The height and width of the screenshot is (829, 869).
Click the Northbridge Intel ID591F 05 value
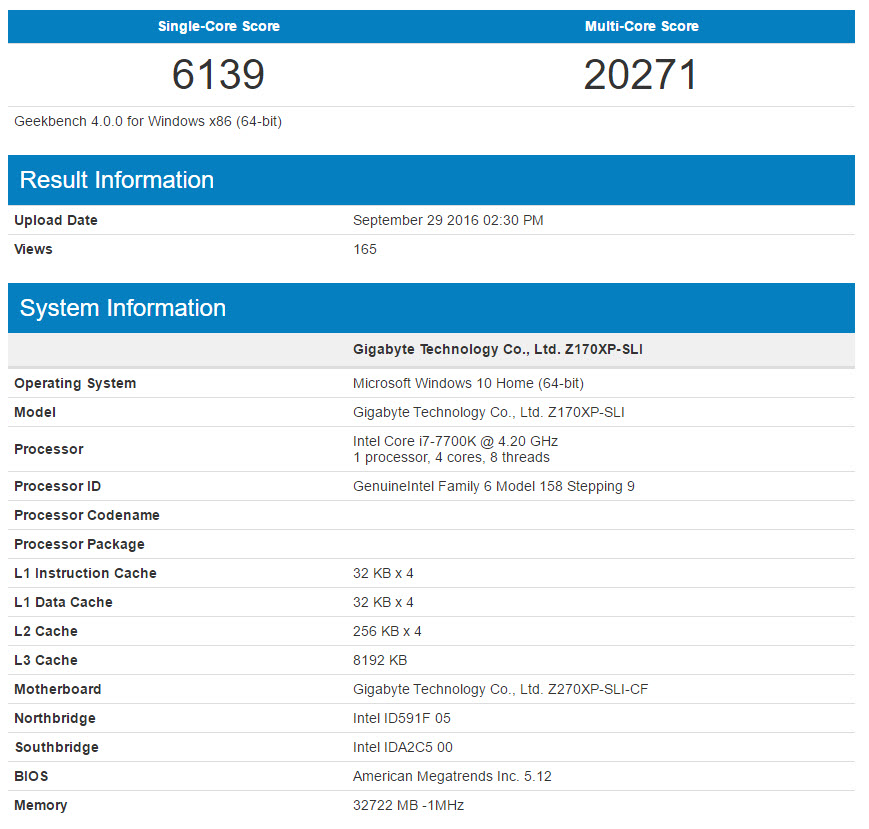pos(402,718)
